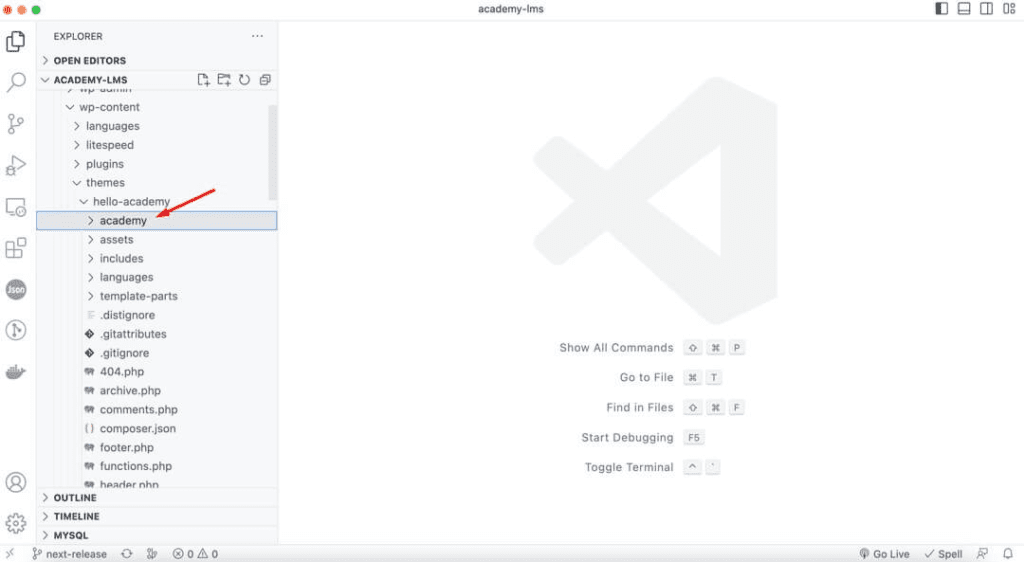Open the Source Control view
Screen dimensions: 1024x562
(16, 124)
